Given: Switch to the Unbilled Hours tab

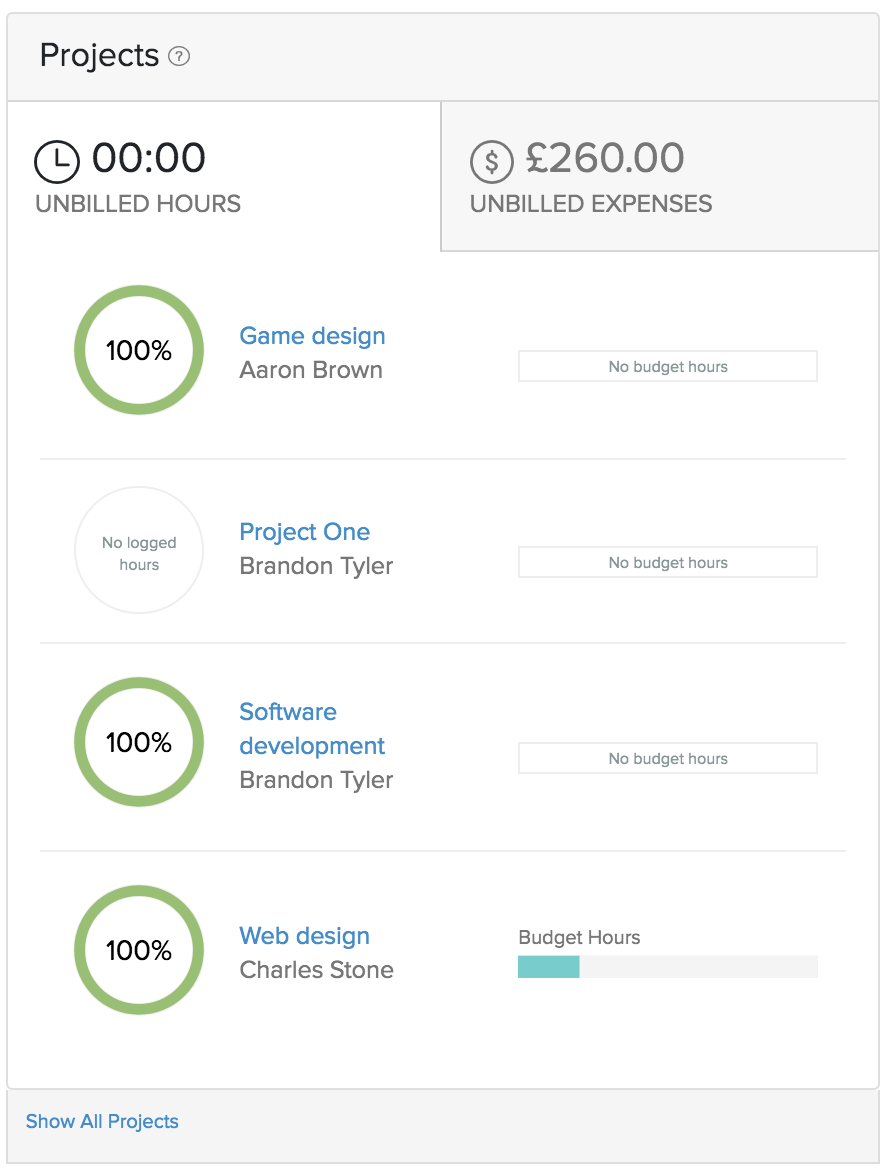Looking at the screenshot, I should [223, 177].
